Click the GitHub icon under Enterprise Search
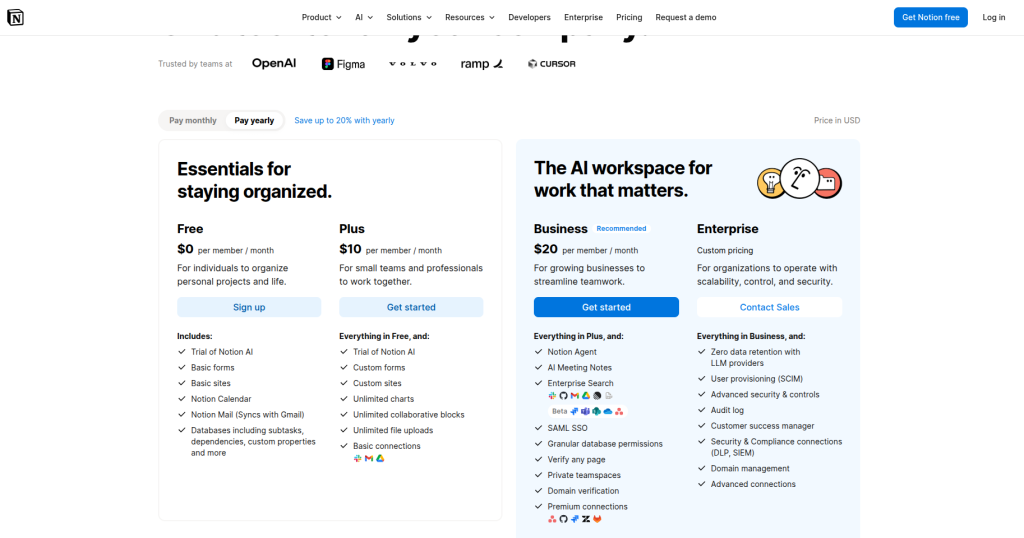1024x538 pixels. [564, 396]
